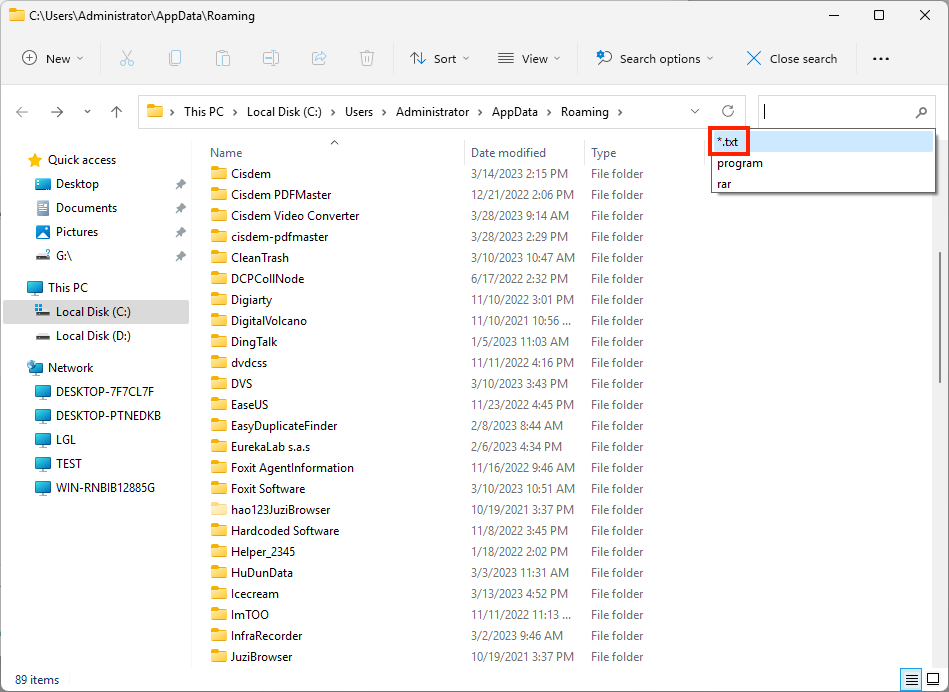
Task: Open the See more ellipsis button
Action: click(880, 58)
